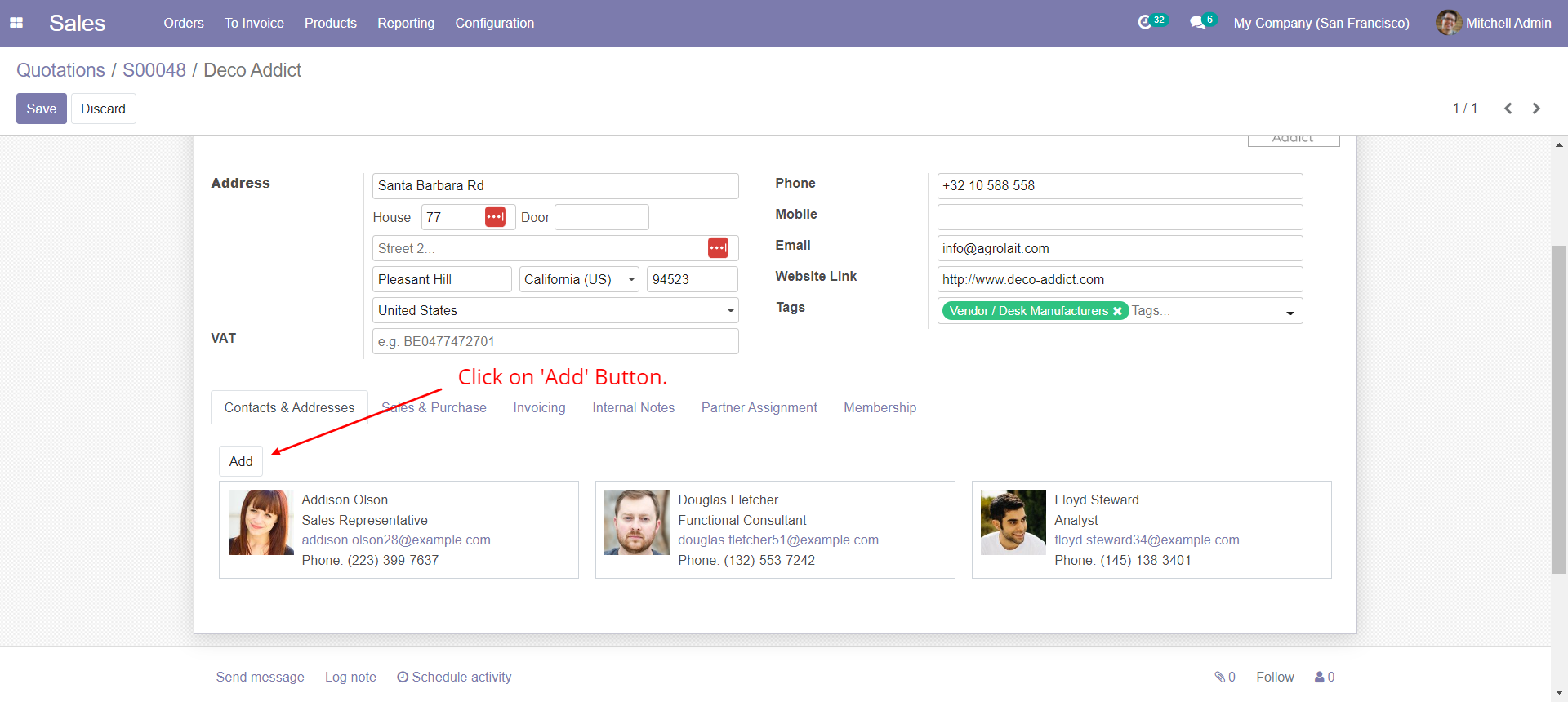Click the Add contact button
The height and width of the screenshot is (702, 1568).
point(241,461)
